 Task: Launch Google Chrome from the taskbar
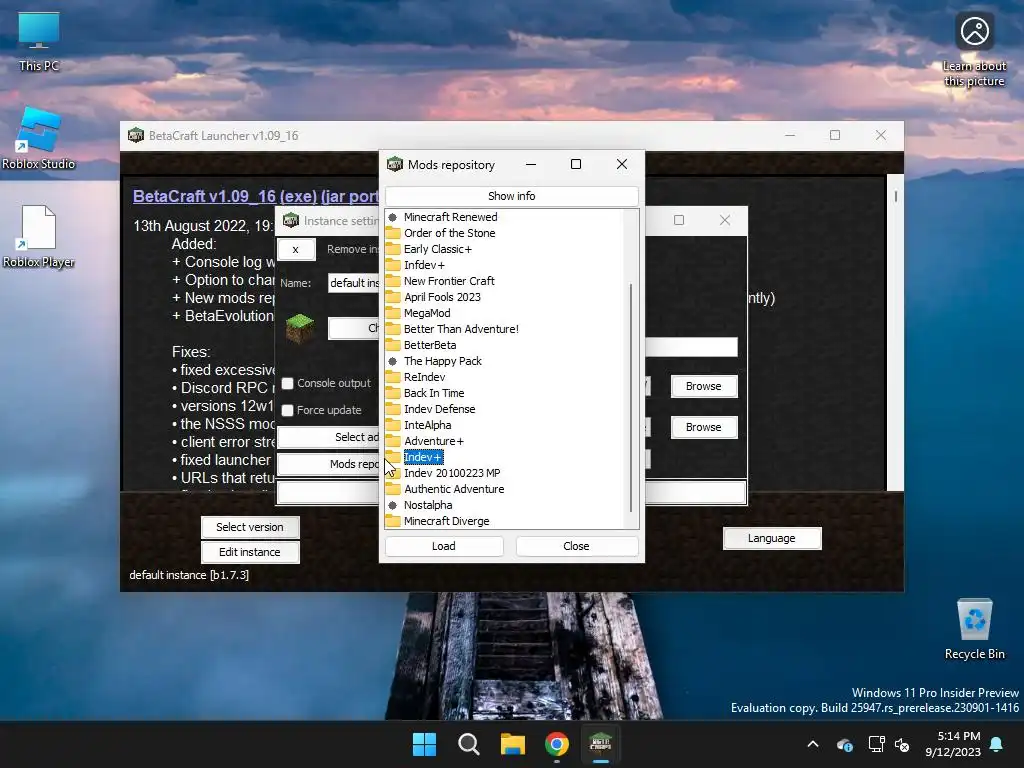pos(557,744)
